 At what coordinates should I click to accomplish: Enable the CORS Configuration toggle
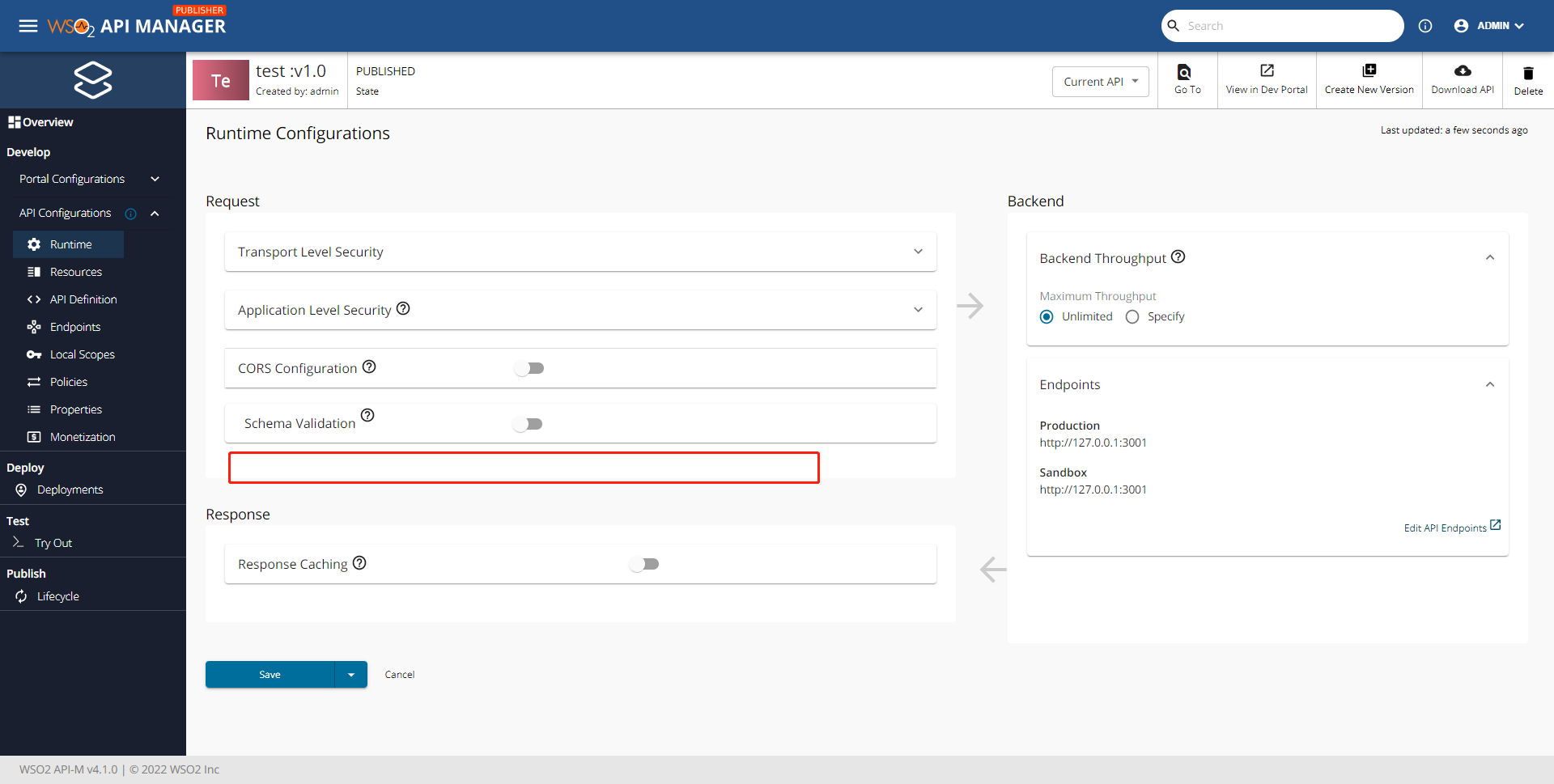pos(529,368)
